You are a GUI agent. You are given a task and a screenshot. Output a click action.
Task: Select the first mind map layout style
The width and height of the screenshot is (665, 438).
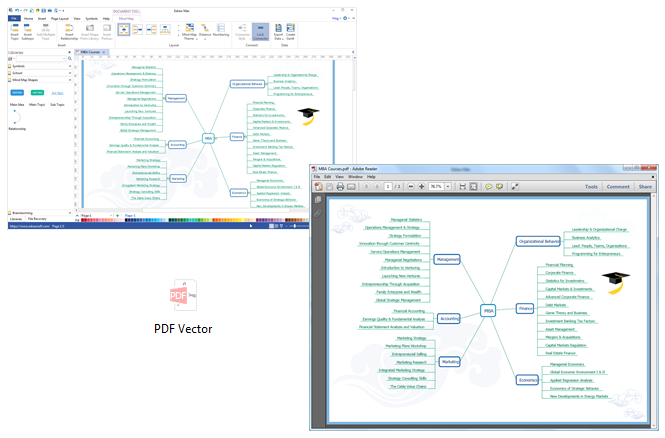pos(123,29)
